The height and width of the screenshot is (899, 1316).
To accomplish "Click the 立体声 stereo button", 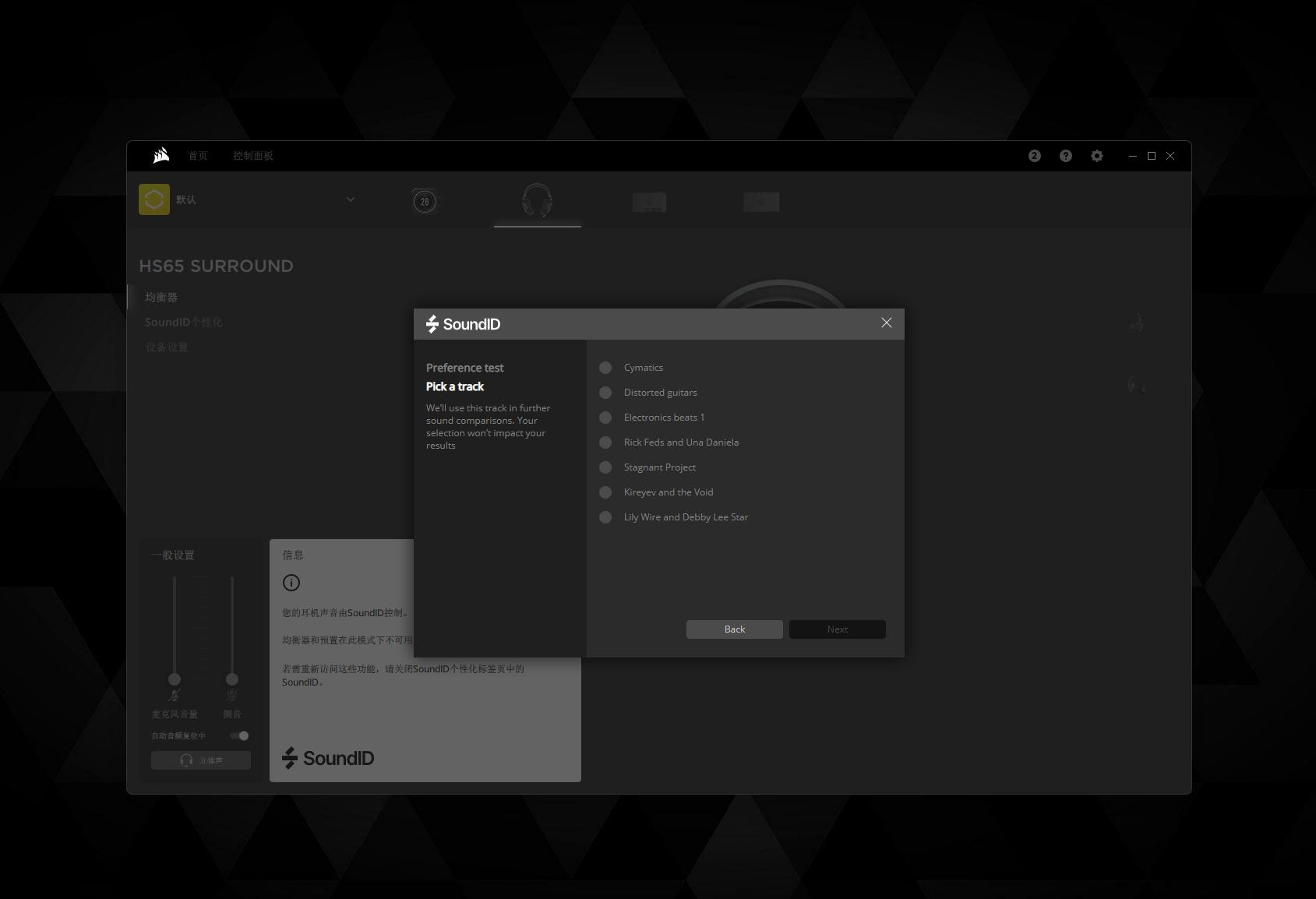I will tap(201, 760).
